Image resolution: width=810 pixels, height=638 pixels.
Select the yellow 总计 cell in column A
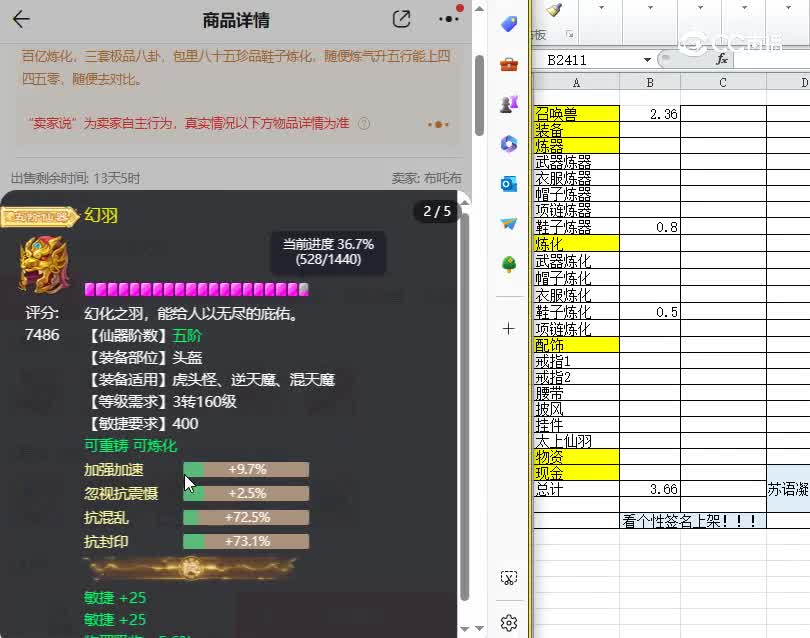click(549, 487)
